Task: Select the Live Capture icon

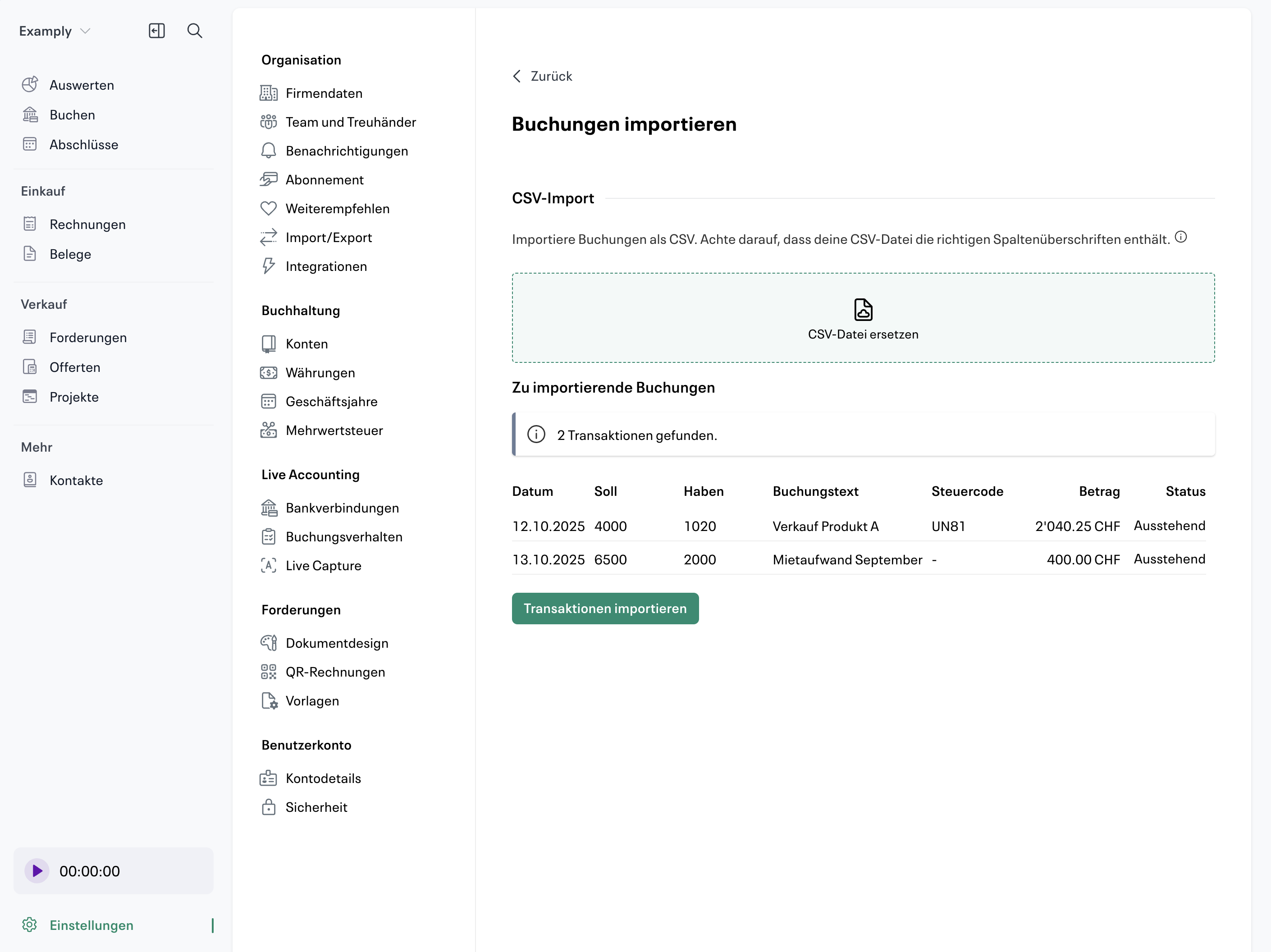Action: pos(268,565)
